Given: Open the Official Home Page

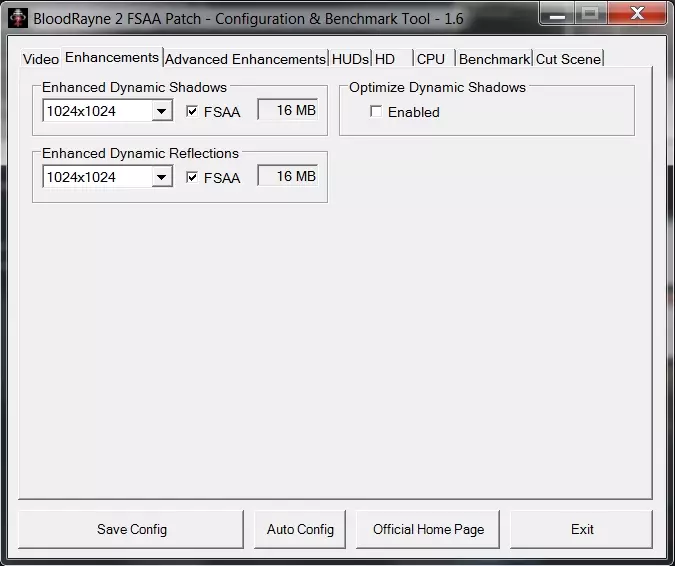Looking at the screenshot, I should point(428,529).
